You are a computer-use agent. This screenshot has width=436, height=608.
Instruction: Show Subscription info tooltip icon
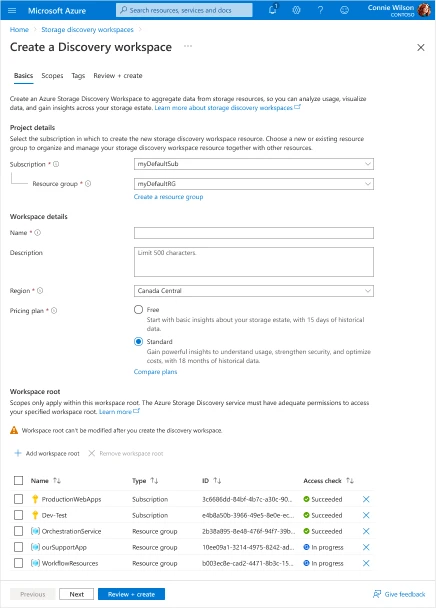(x=56, y=164)
